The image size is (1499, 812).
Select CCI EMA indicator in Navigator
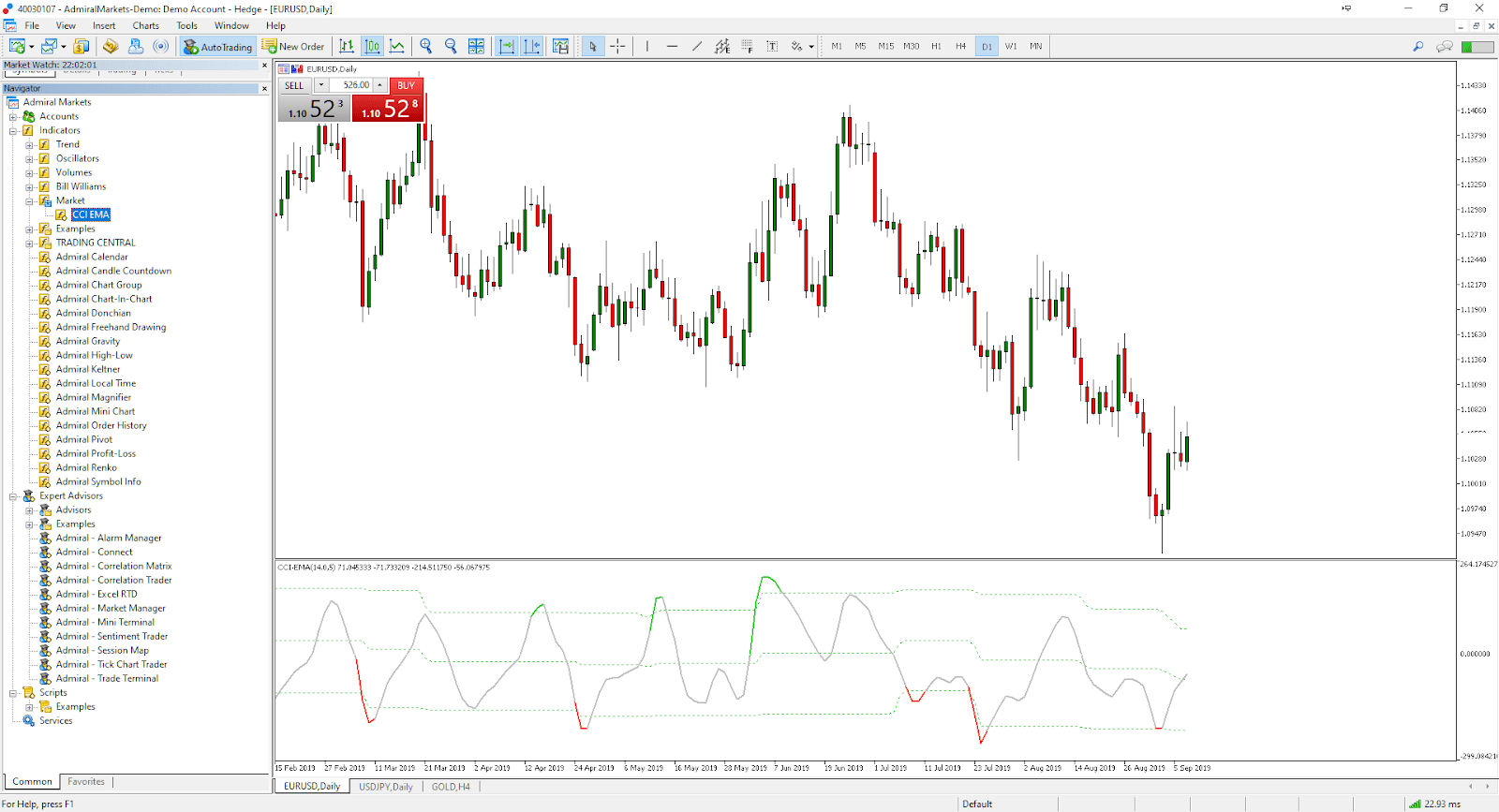click(91, 214)
